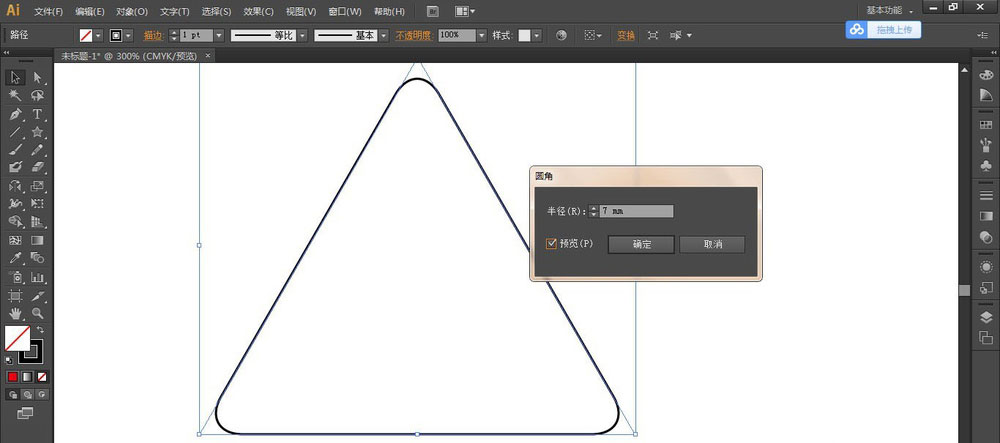
Task: Open the 文件(F) menu
Action: [x=48, y=11]
